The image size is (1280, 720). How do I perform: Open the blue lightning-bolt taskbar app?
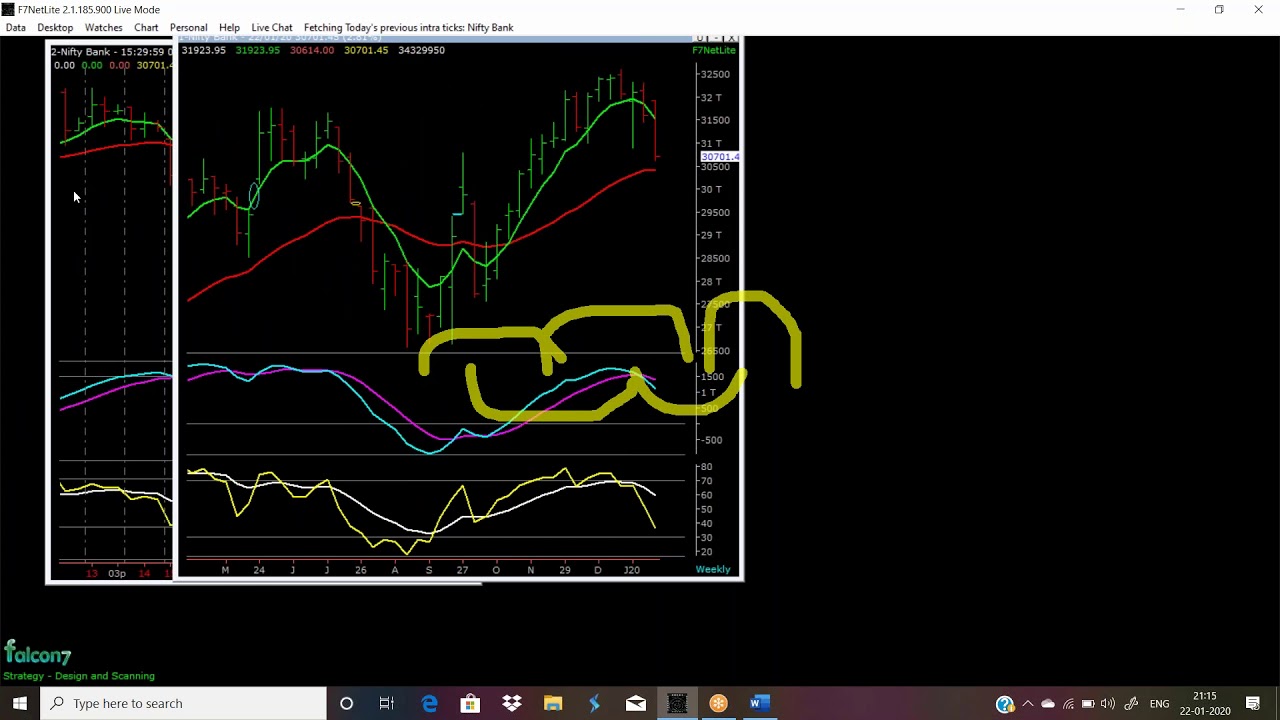(594, 703)
